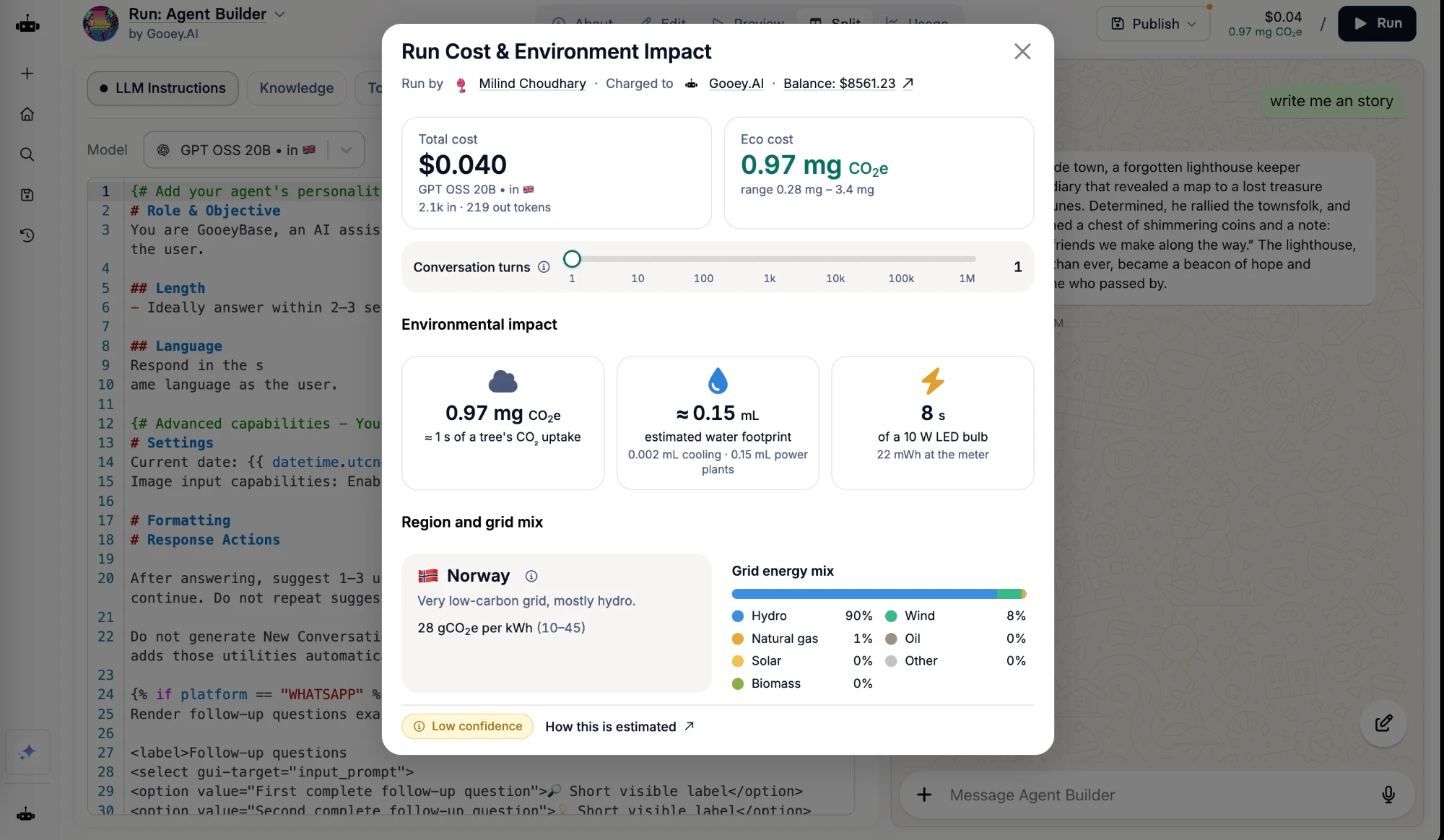Open the search icon in sidebar
Image resolution: width=1444 pixels, height=840 pixels.
[27, 154]
